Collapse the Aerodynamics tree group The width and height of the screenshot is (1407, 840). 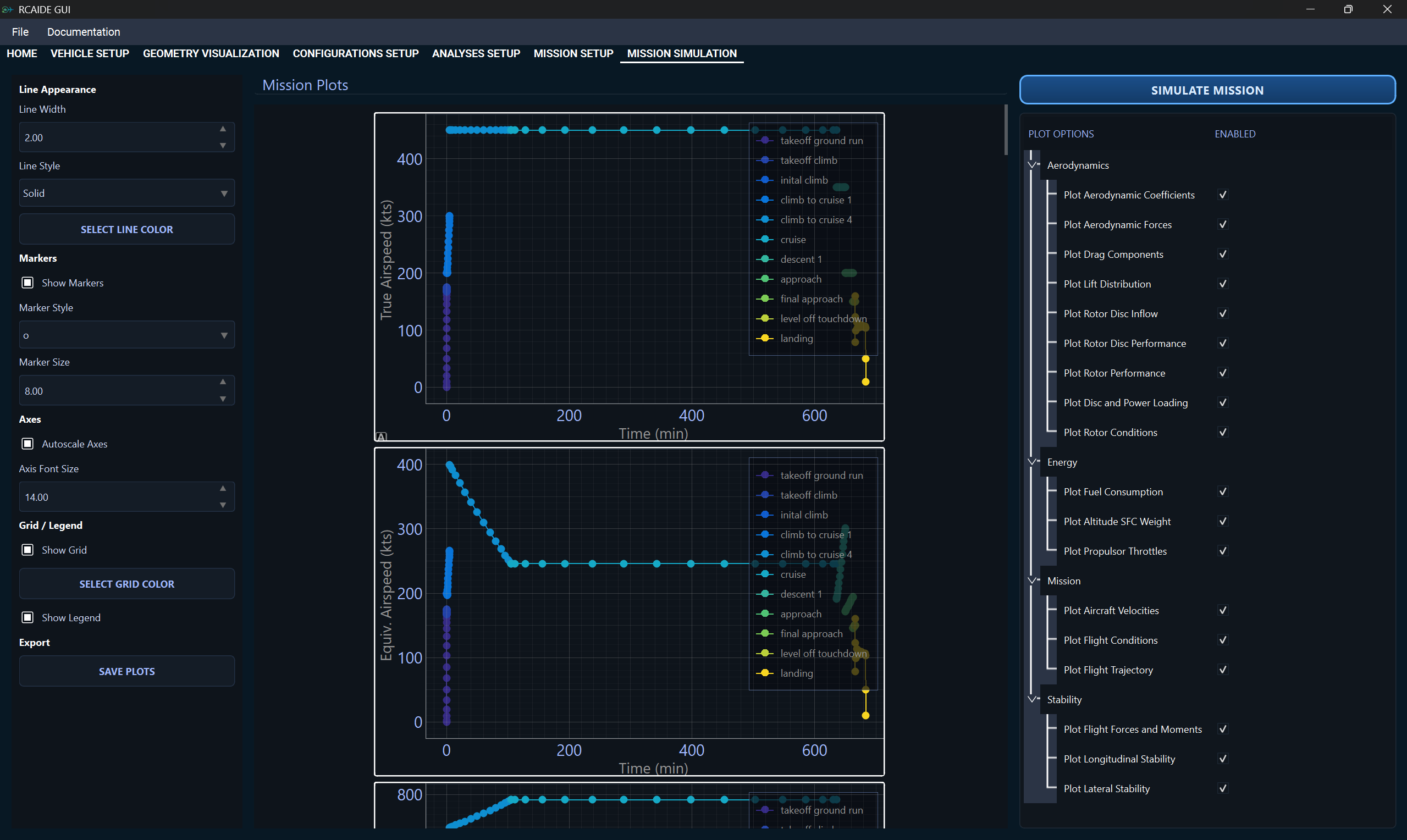1033,165
